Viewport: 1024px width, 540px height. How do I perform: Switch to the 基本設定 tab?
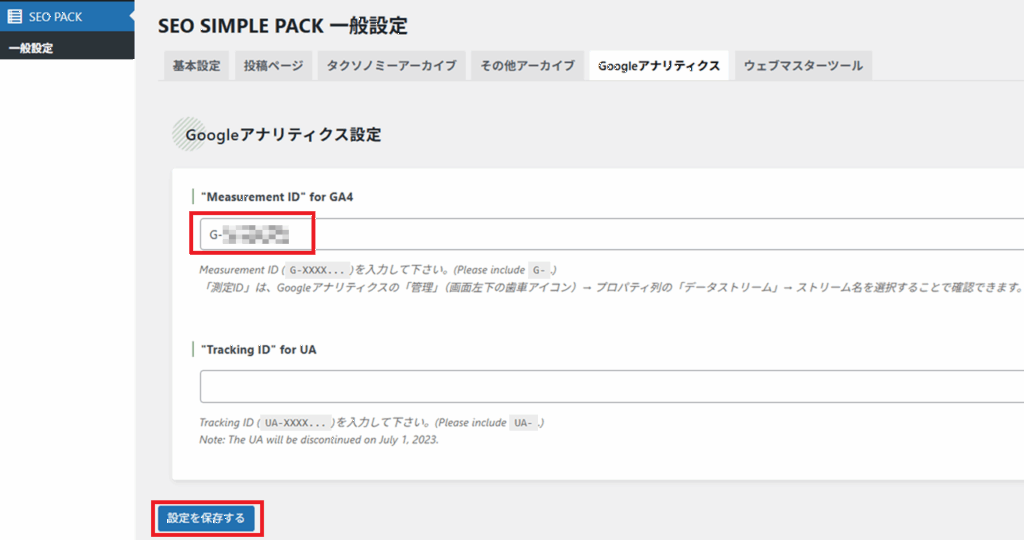click(196, 66)
